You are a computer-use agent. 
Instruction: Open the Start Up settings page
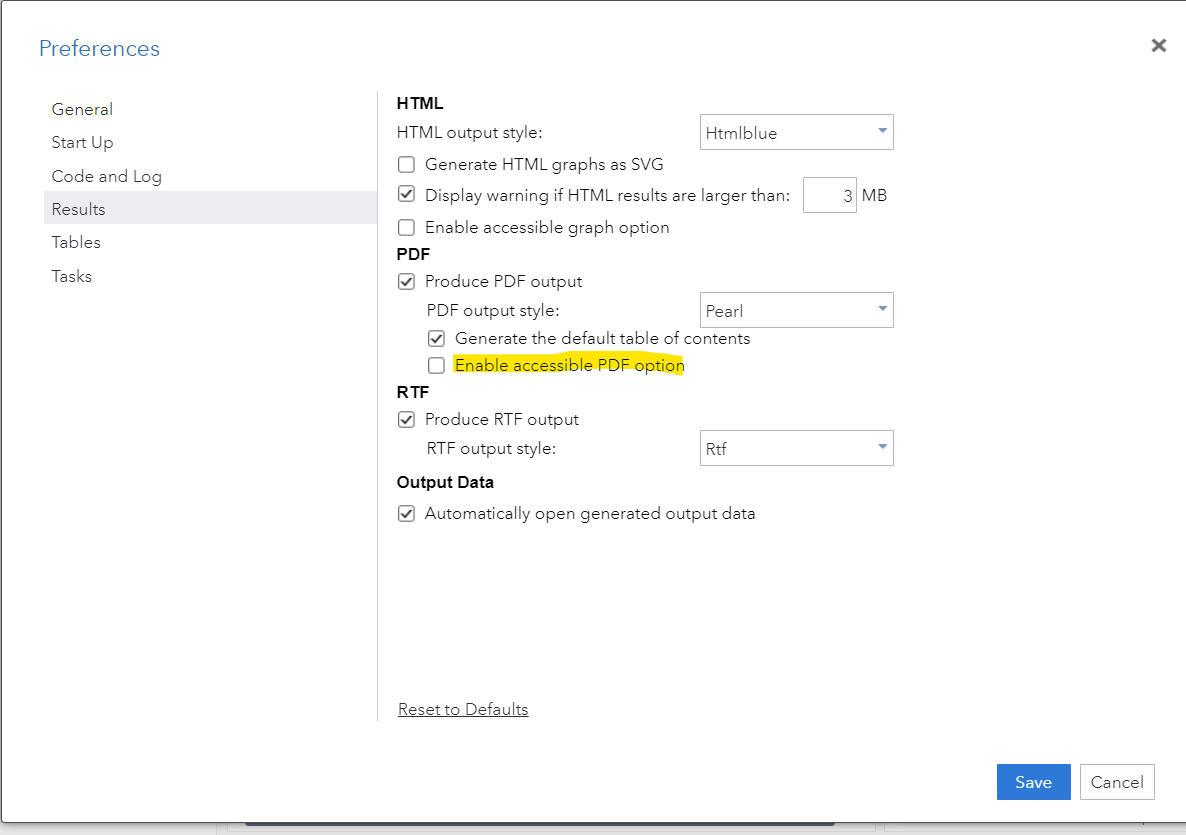pyautogui.click(x=82, y=142)
